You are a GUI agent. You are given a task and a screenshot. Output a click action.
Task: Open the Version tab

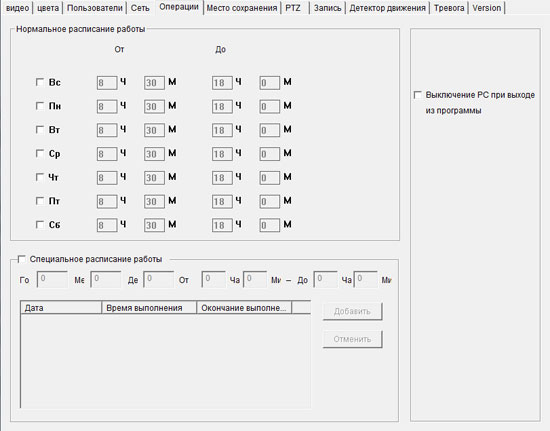point(487,8)
